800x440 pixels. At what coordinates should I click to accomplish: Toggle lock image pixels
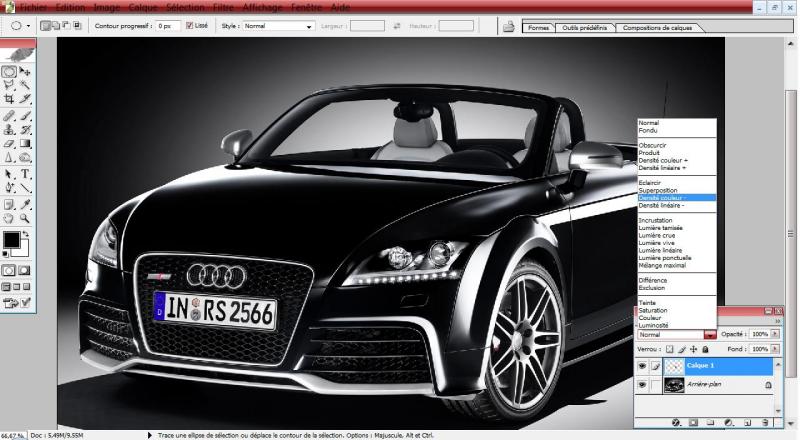point(682,349)
